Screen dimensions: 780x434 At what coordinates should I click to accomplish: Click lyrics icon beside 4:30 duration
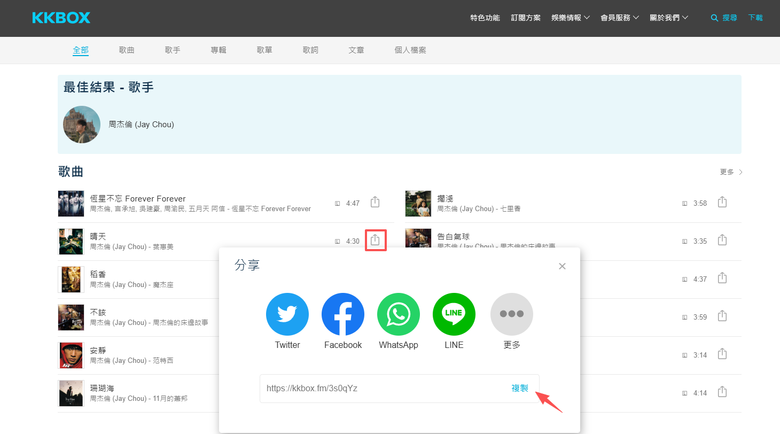(337, 241)
